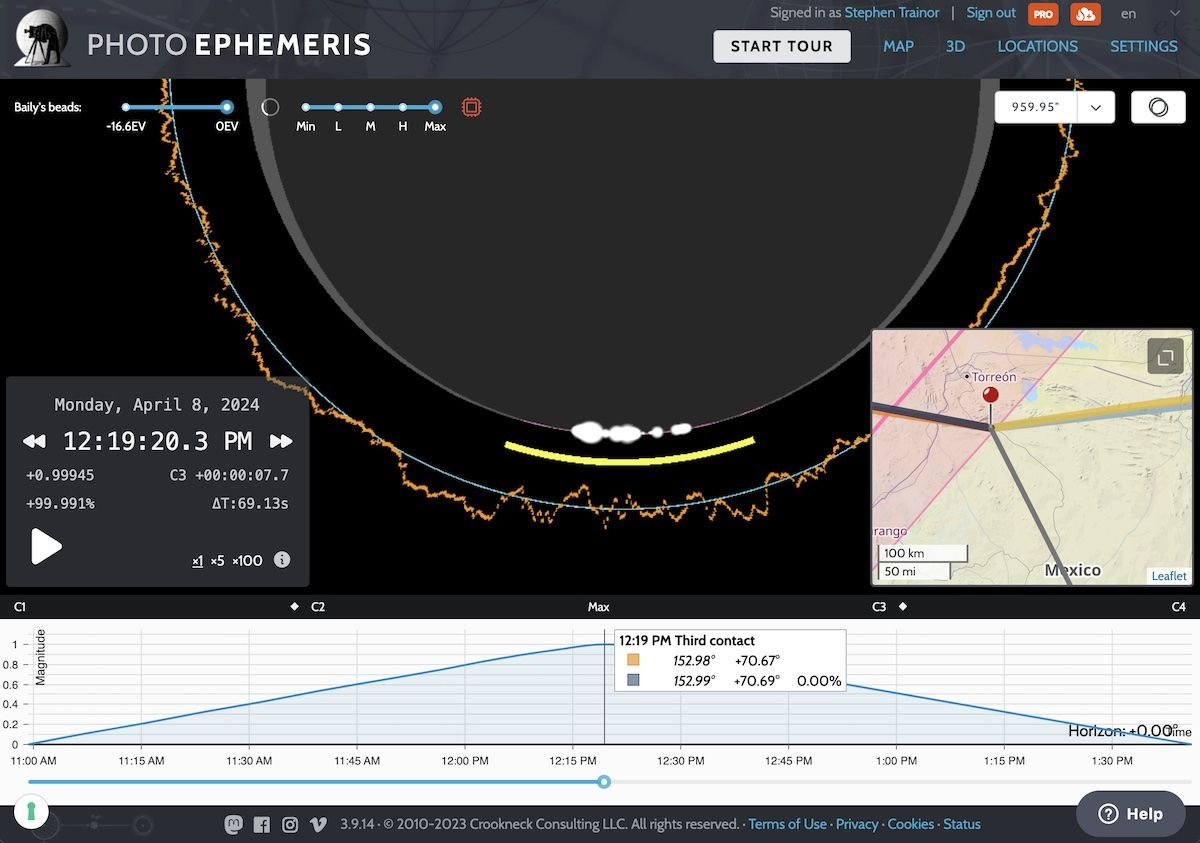Open the Leaflet attribution link
Screen dimensions: 1200x843
[1169, 576]
